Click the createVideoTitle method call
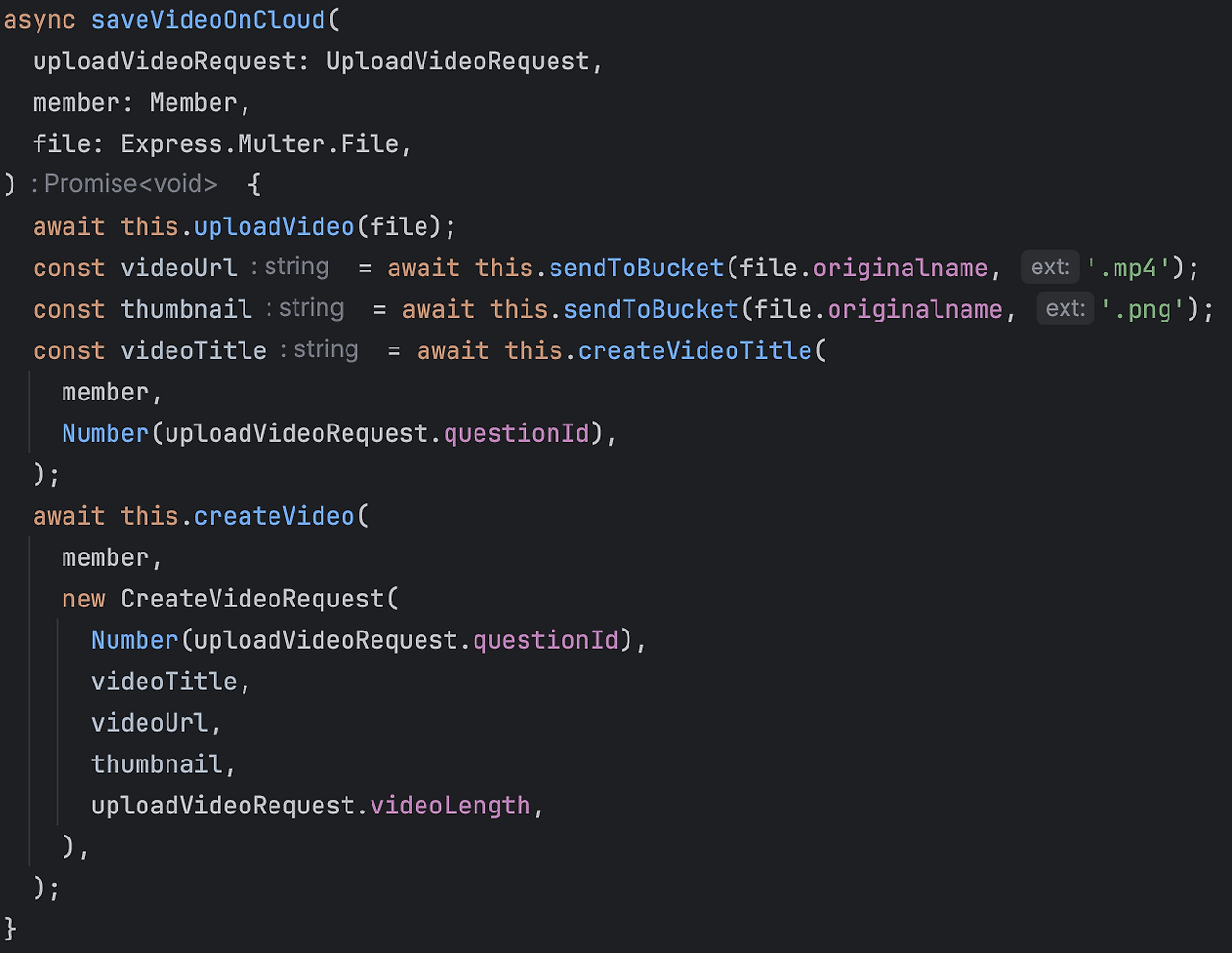 695,351
